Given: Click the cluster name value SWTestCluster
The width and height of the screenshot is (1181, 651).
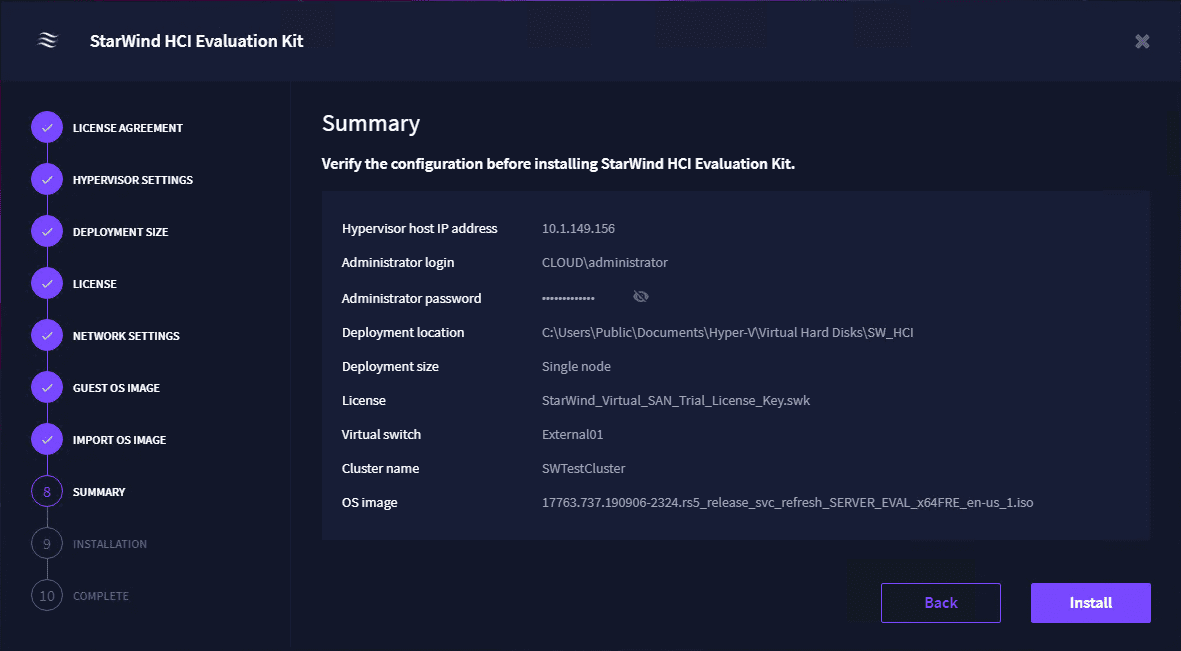Looking at the screenshot, I should (584, 469).
